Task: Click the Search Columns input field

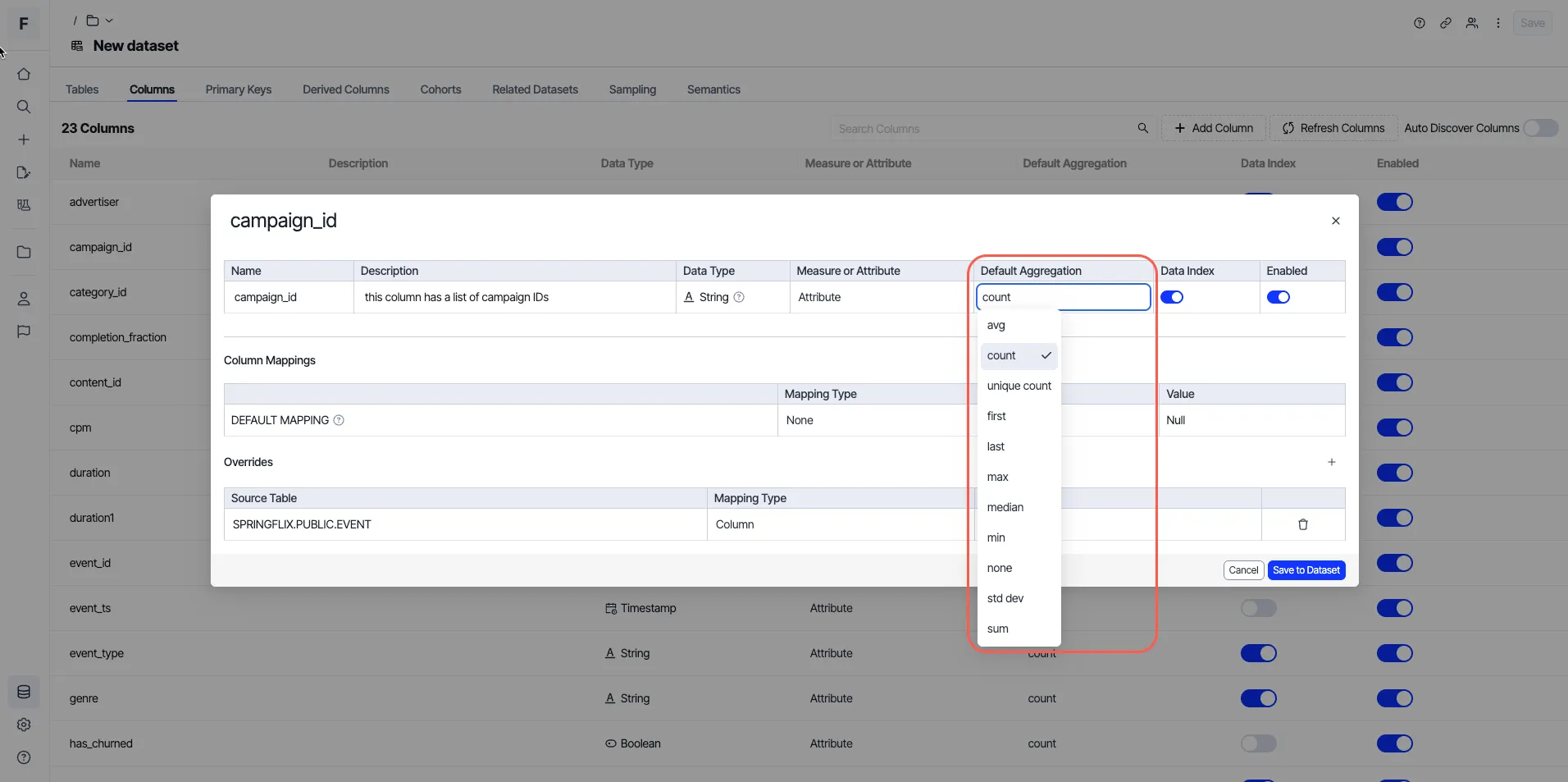Action: pyautogui.click(x=984, y=129)
